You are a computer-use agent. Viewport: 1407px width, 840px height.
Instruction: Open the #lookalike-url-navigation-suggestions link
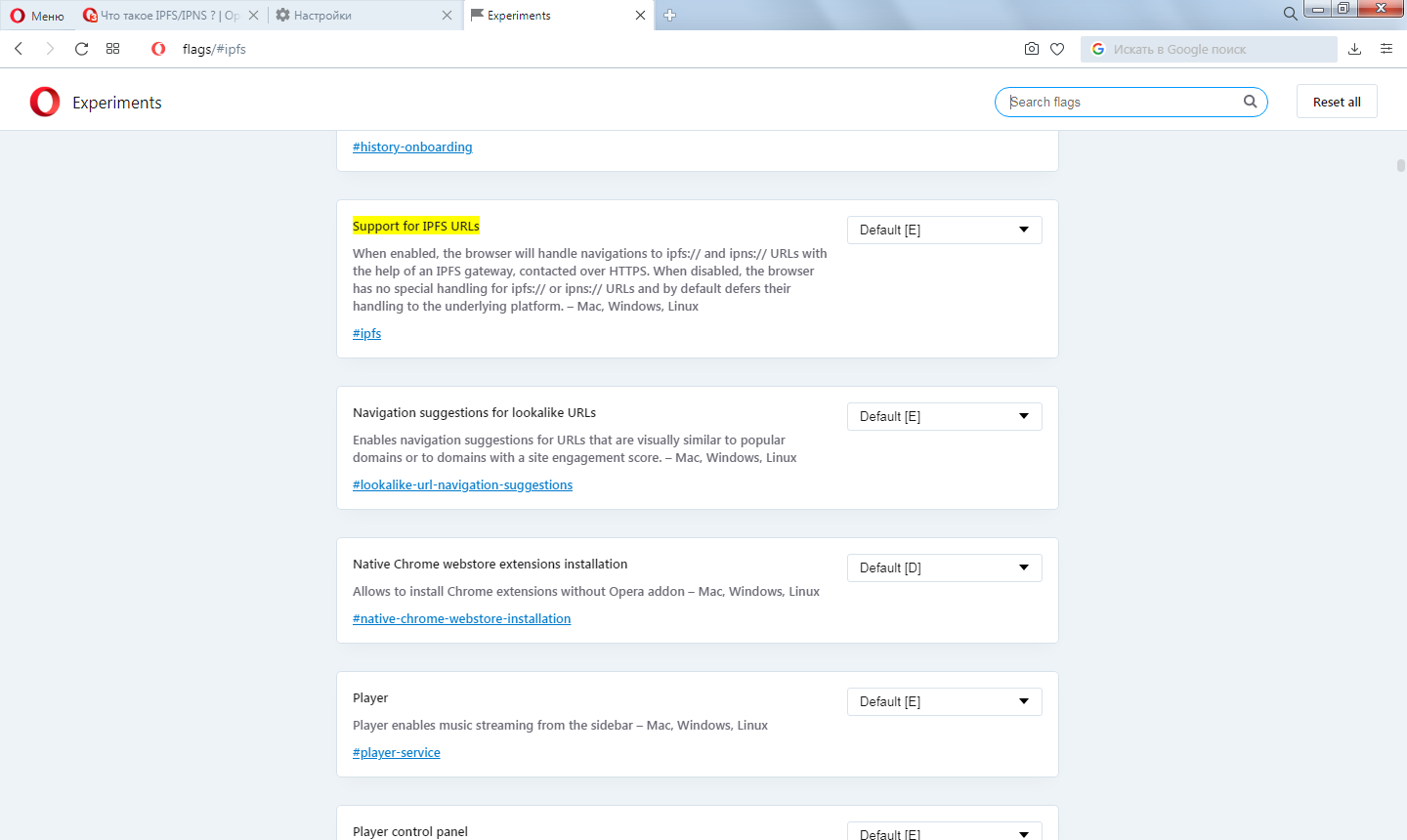pyautogui.click(x=463, y=485)
